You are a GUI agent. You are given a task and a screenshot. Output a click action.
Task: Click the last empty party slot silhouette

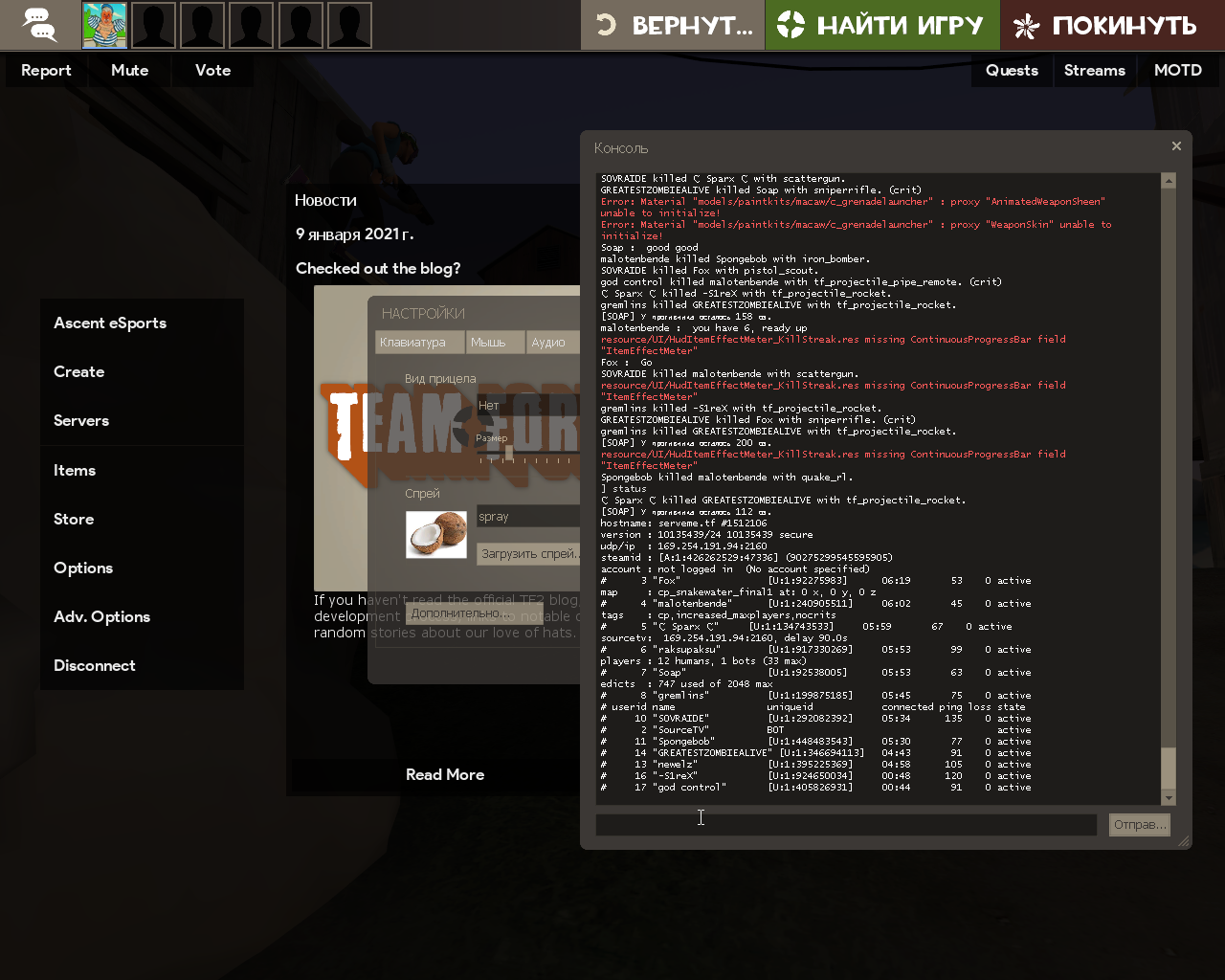(349, 25)
